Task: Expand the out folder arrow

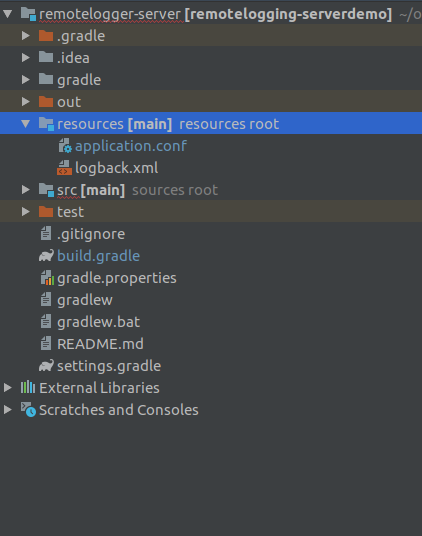Action: pos(26,102)
